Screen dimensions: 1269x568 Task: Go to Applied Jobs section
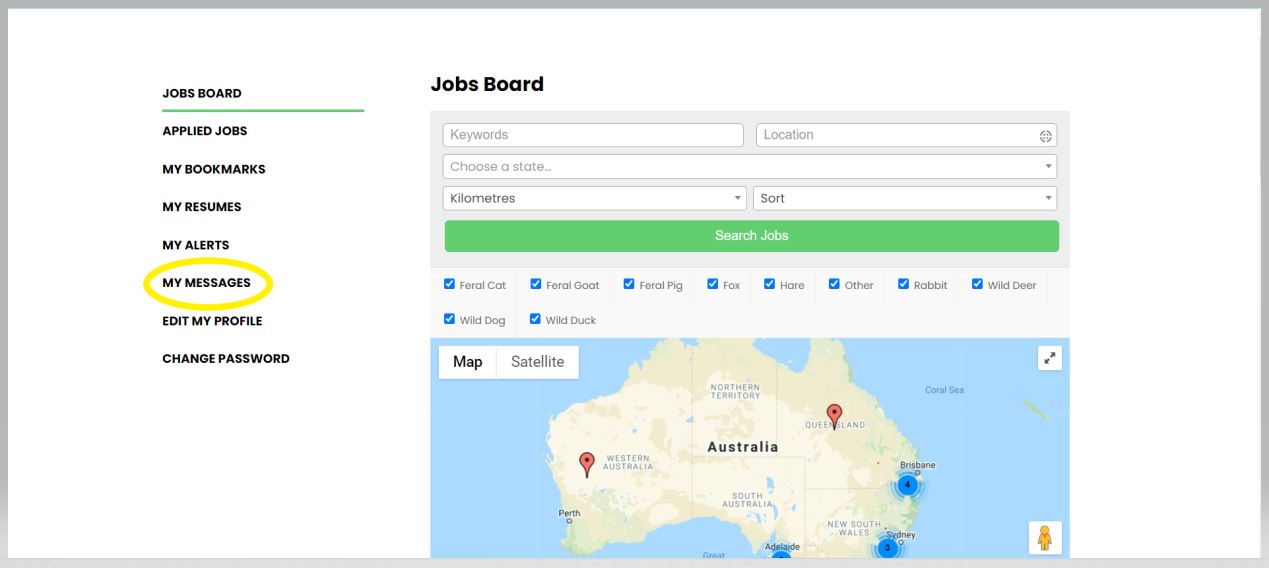pyautogui.click(x=204, y=131)
